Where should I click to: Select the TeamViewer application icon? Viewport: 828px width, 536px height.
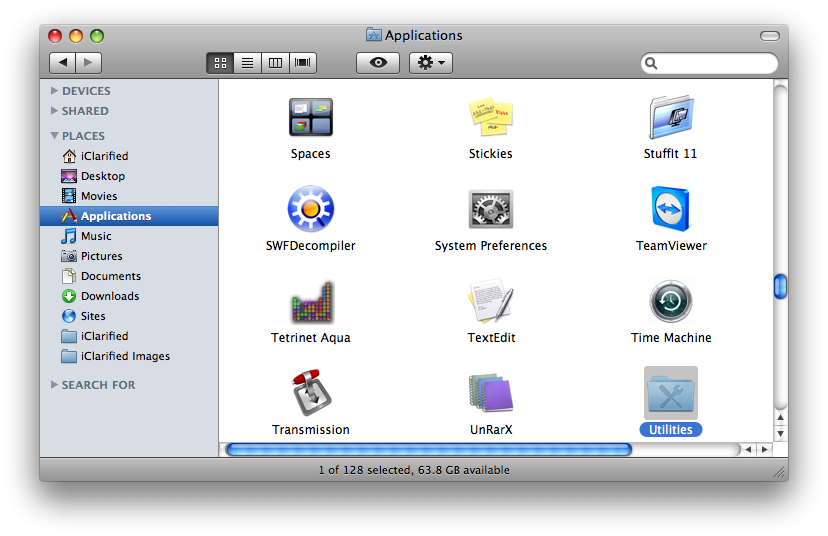click(x=671, y=210)
